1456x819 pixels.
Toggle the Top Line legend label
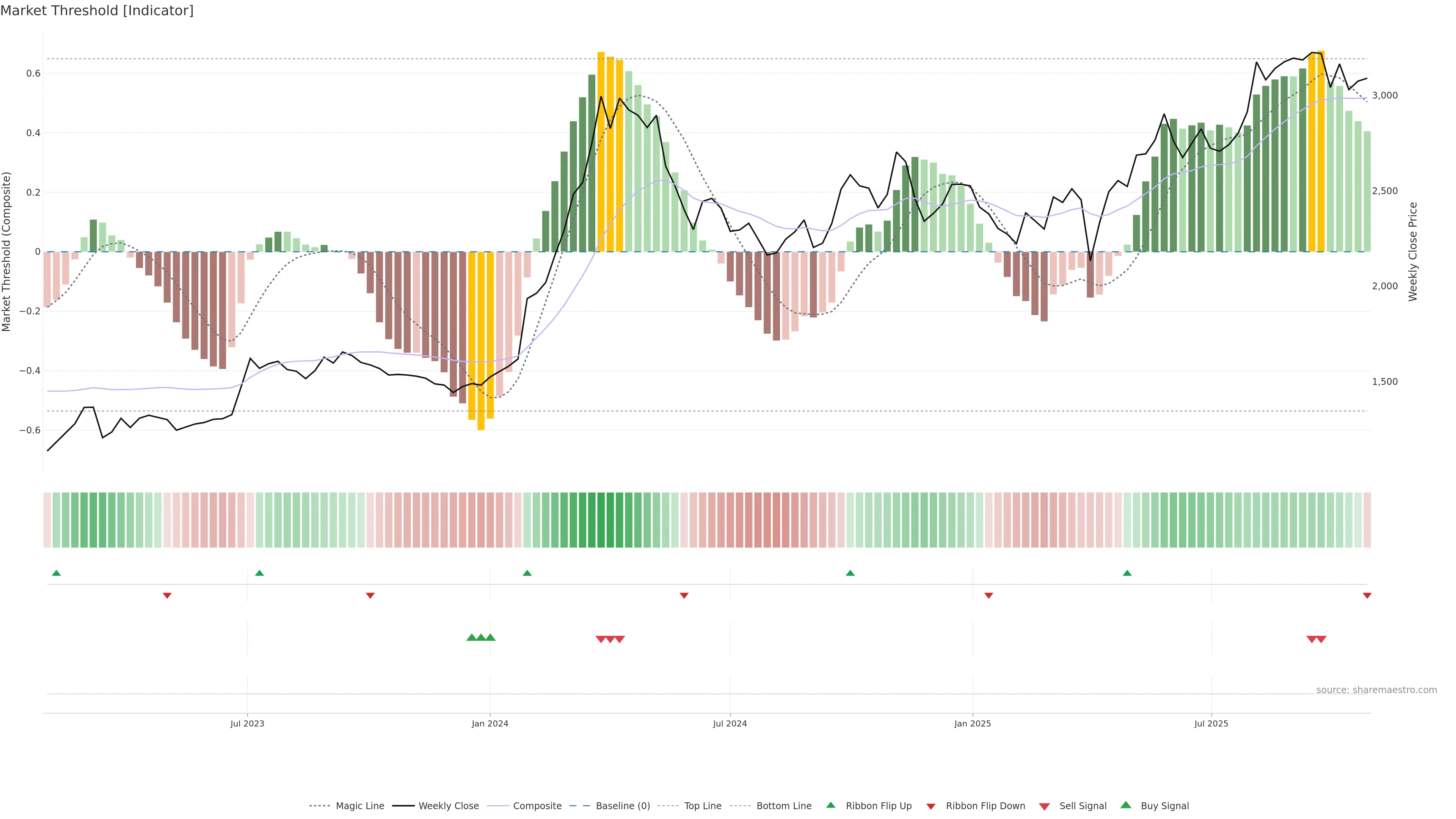click(x=703, y=806)
